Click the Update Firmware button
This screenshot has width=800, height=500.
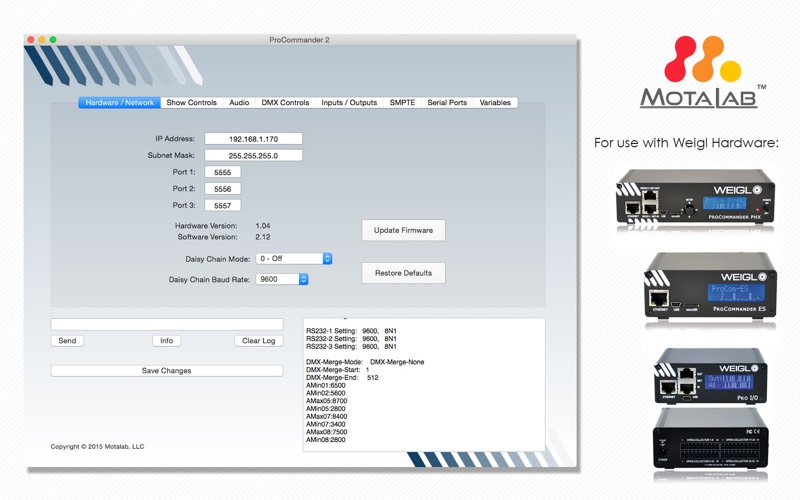coord(403,230)
